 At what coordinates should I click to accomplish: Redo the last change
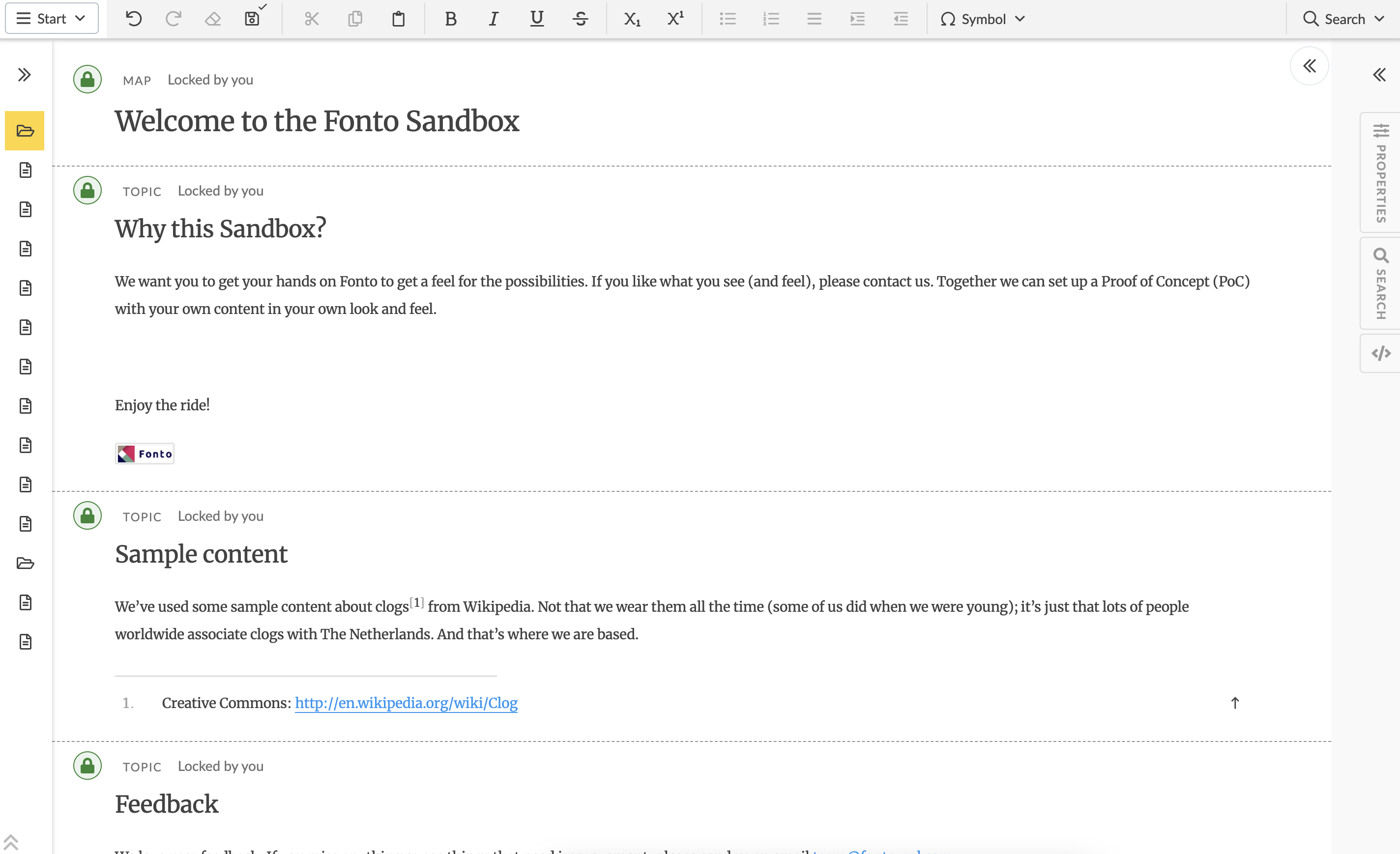[174, 19]
